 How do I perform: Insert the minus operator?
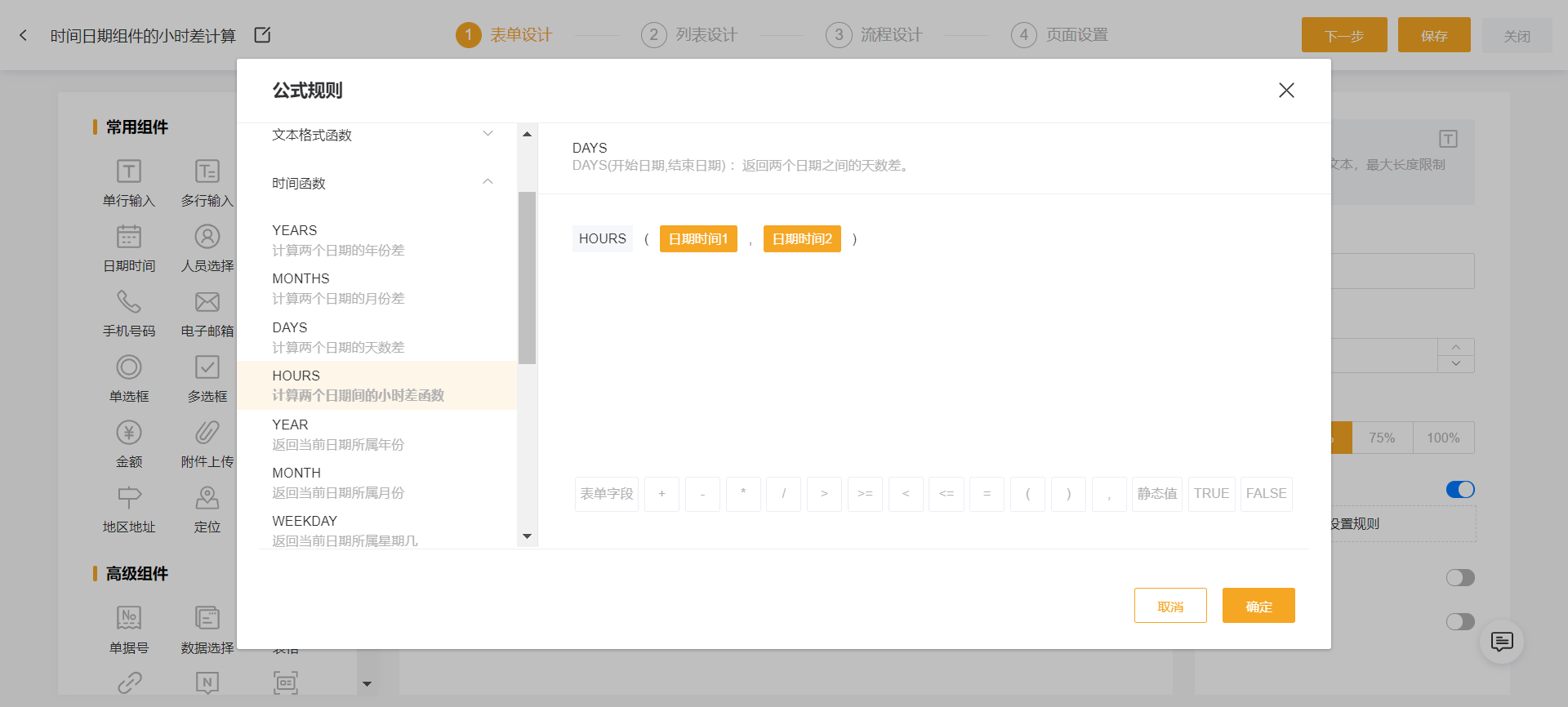(702, 494)
